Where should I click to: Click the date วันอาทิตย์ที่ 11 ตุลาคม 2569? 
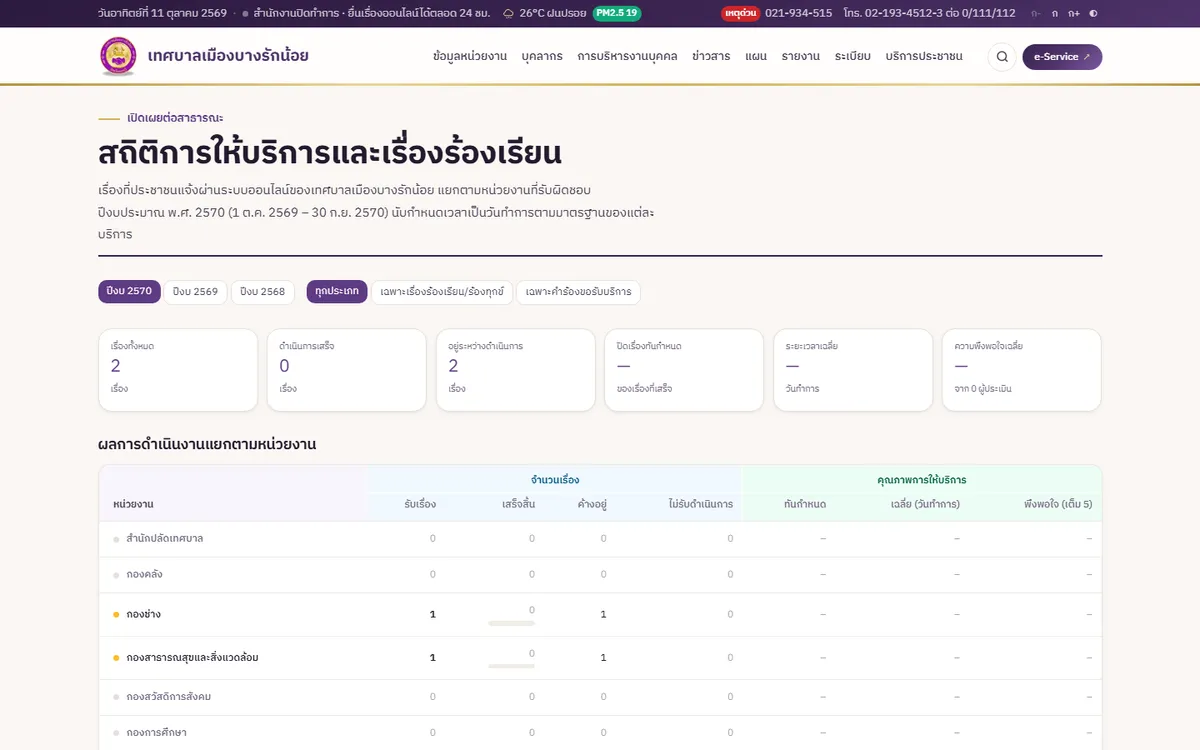tap(162, 13)
